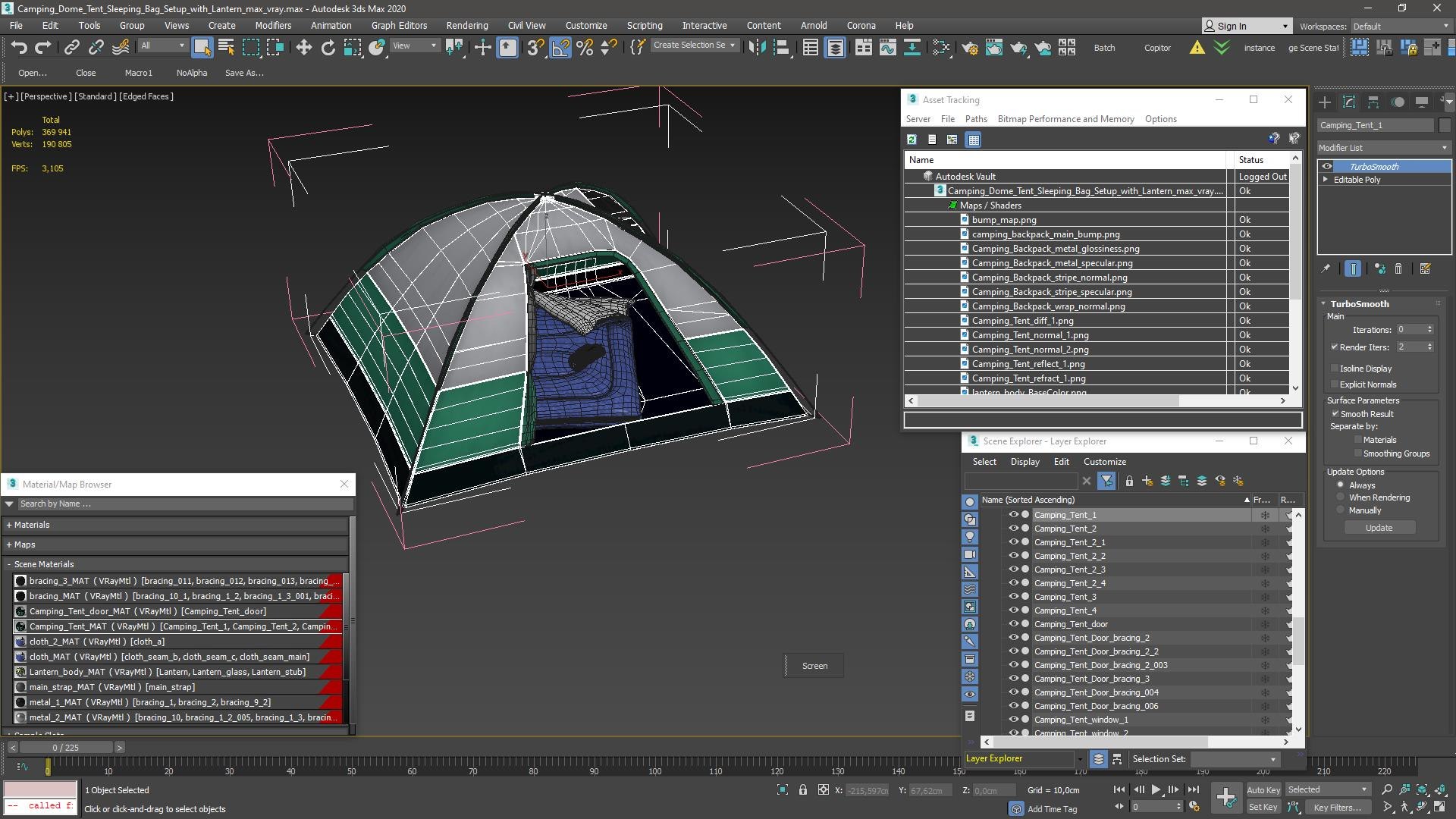
Task: Click the yellow warning triangle icon
Action: [x=1197, y=48]
